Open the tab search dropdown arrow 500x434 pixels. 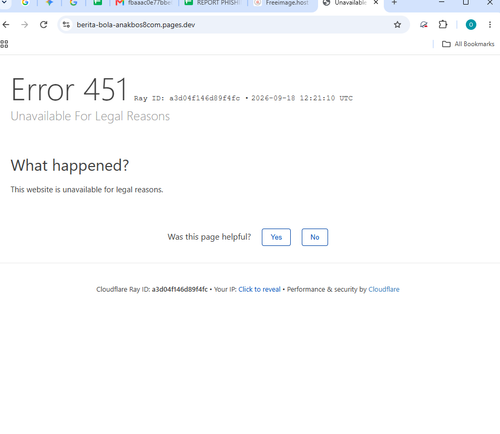coord(5,3)
